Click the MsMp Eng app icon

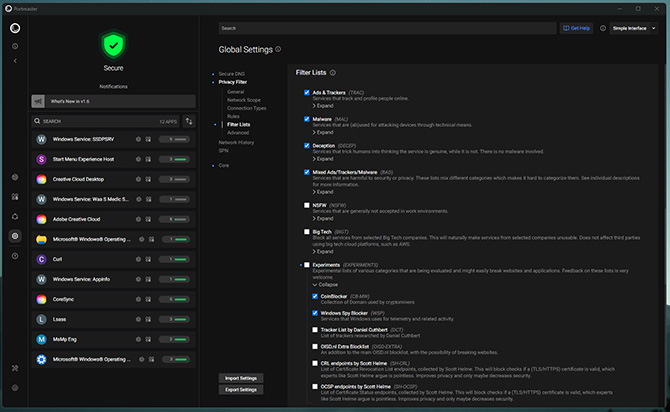41,339
